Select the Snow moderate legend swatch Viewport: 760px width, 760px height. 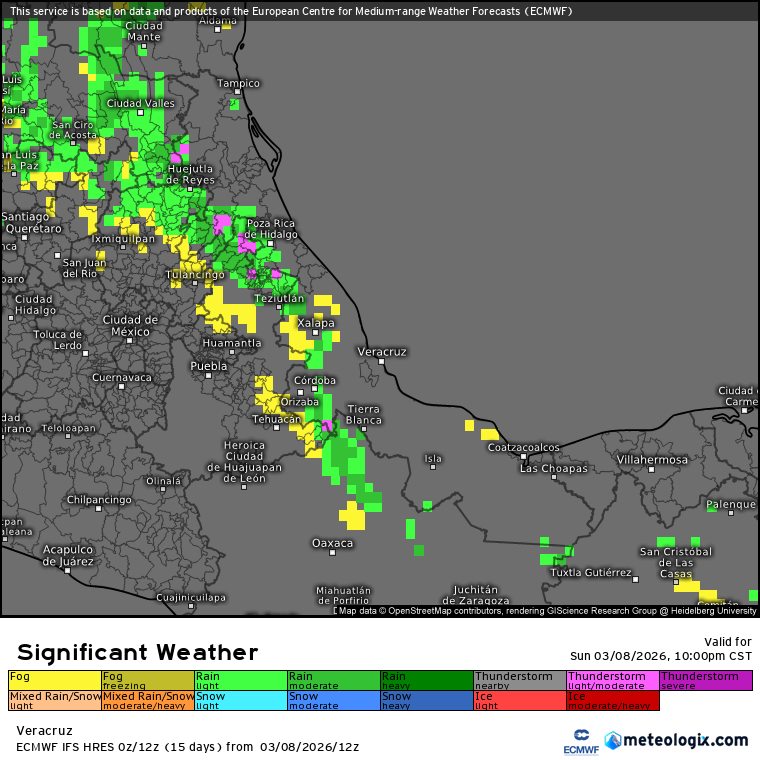coord(334,700)
